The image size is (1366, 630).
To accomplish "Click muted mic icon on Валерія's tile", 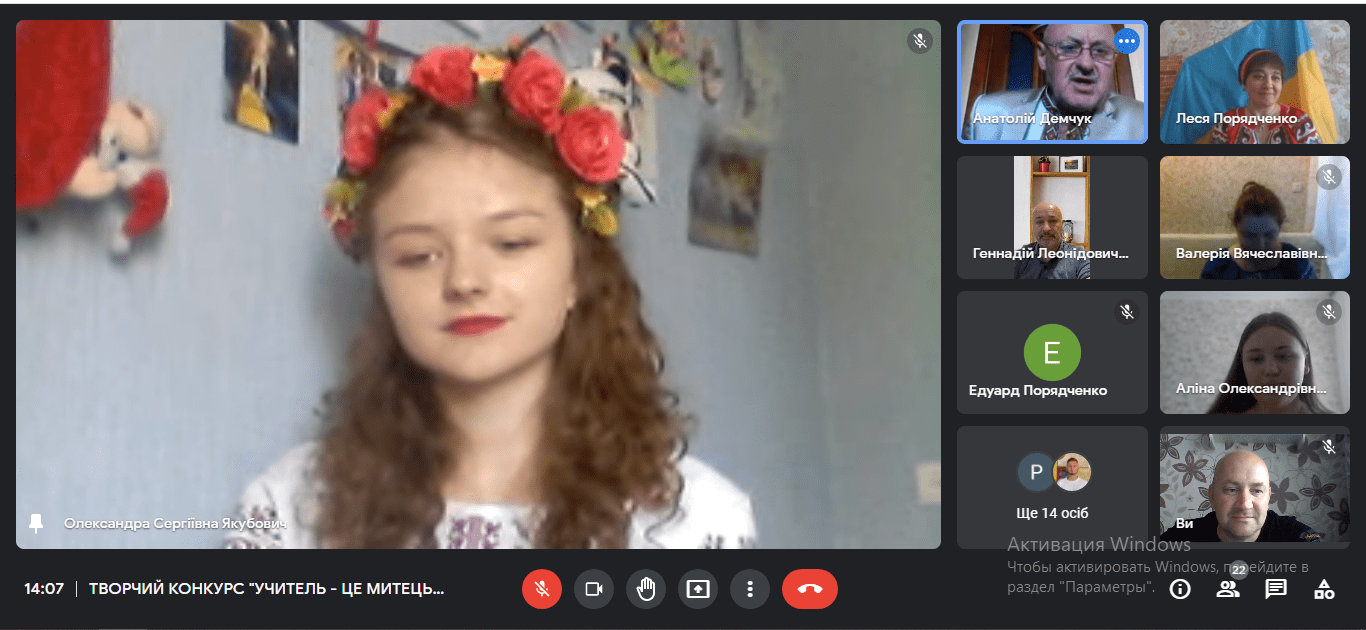I will 1328,177.
